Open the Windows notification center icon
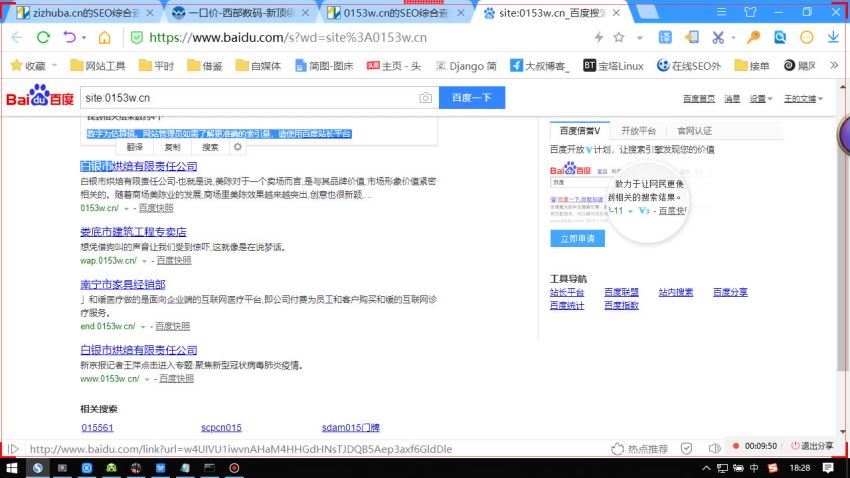 pos(828,468)
